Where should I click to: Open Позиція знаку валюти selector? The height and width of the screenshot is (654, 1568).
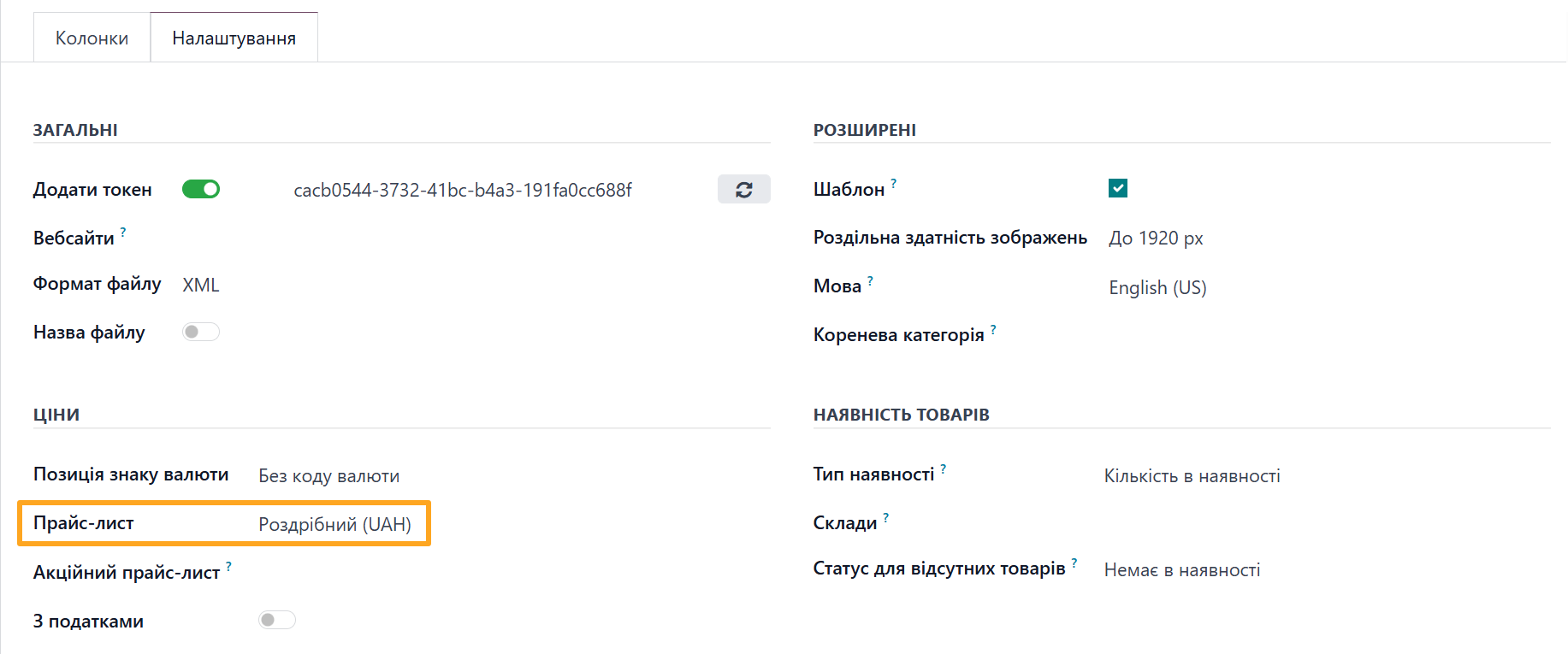coord(328,476)
